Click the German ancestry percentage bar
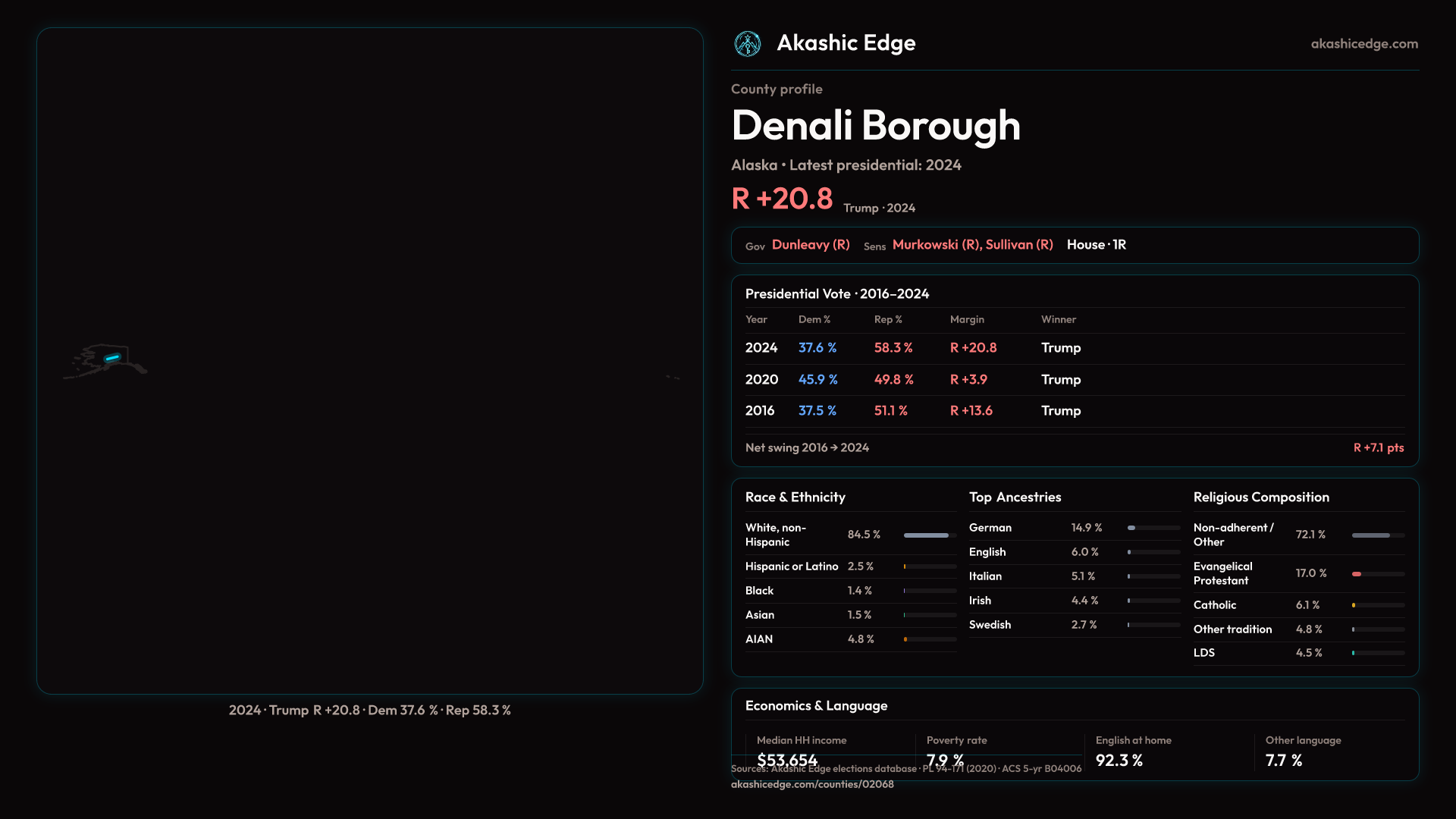The width and height of the screenshot is (1456, 819). pos(1153,528)
